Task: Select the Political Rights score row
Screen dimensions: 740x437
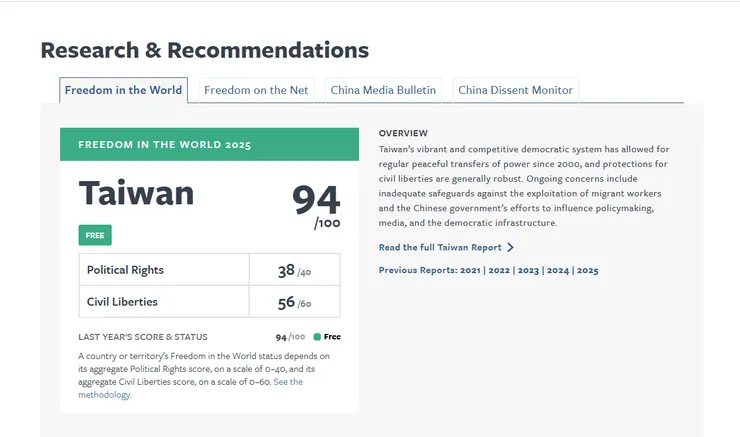Action: tap(209, 270)
